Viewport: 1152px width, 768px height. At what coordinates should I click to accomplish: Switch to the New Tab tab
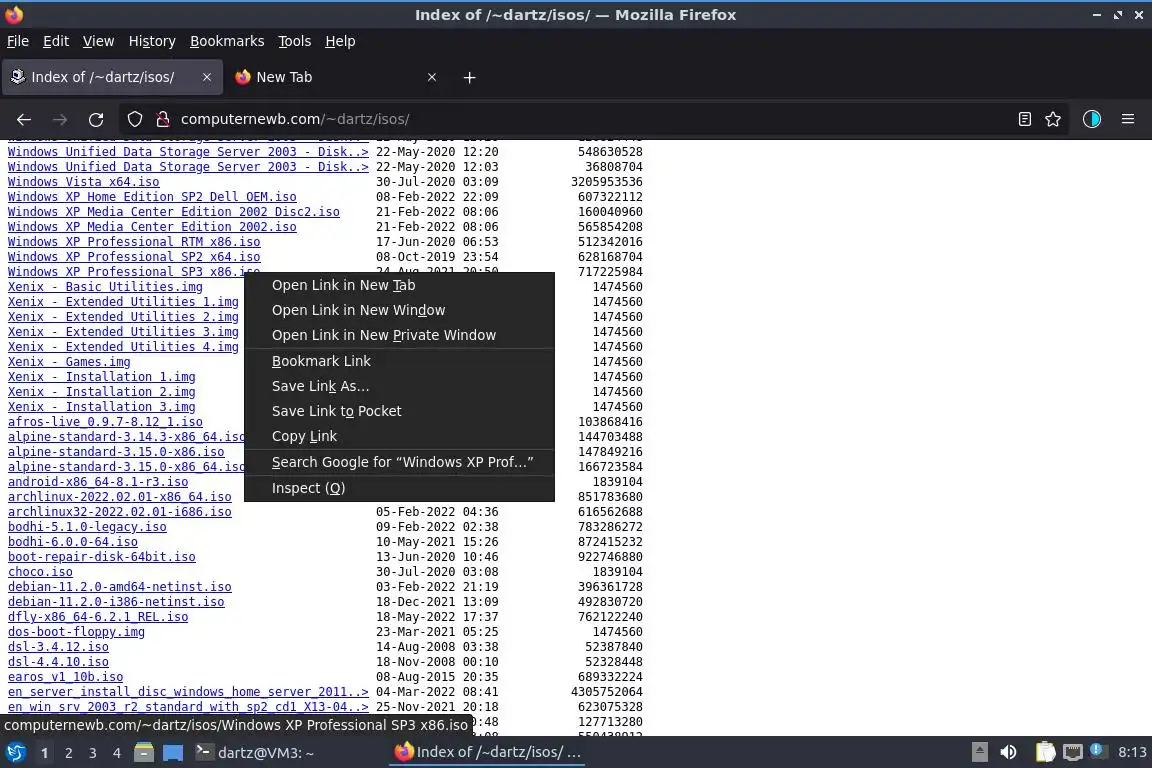coord(335,77)
